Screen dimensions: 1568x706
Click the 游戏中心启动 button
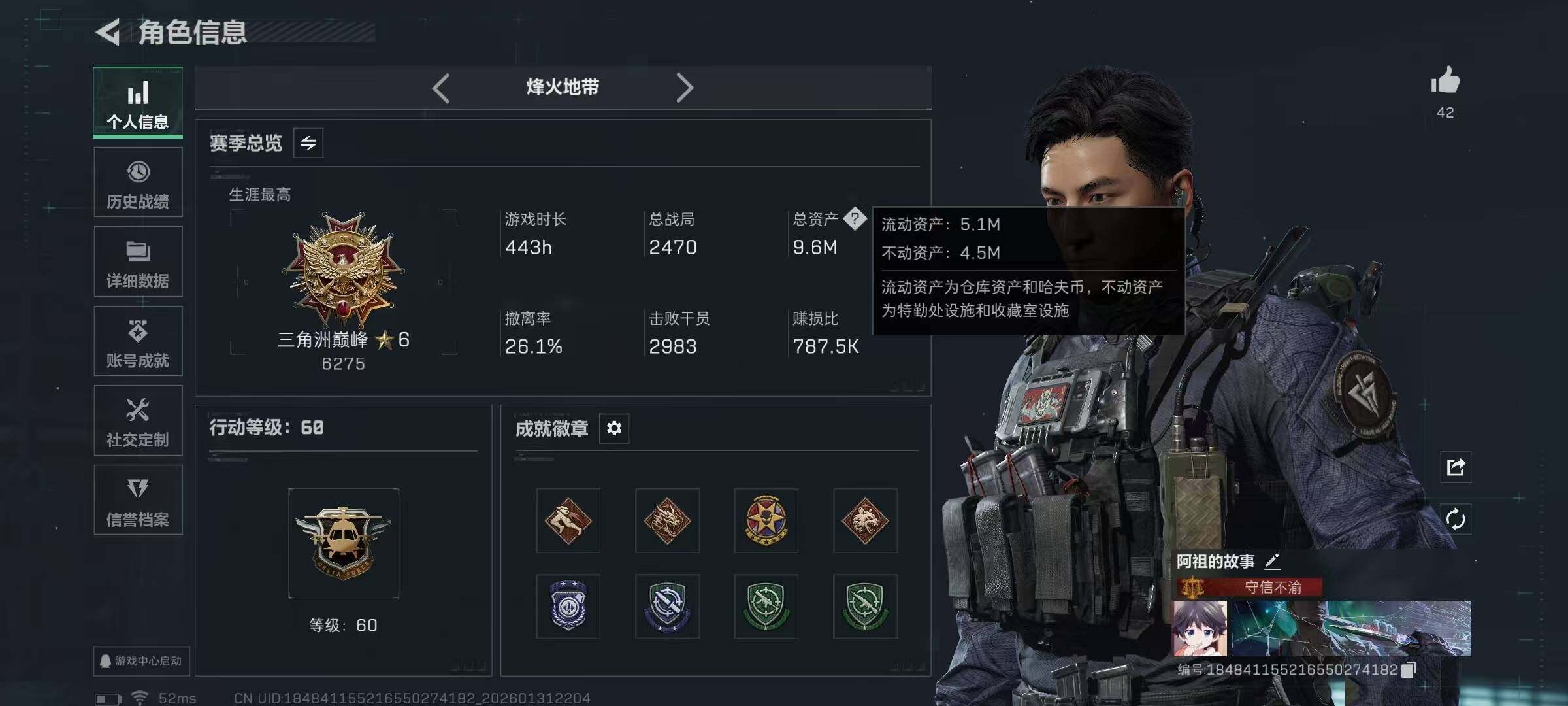click(141, 661)
